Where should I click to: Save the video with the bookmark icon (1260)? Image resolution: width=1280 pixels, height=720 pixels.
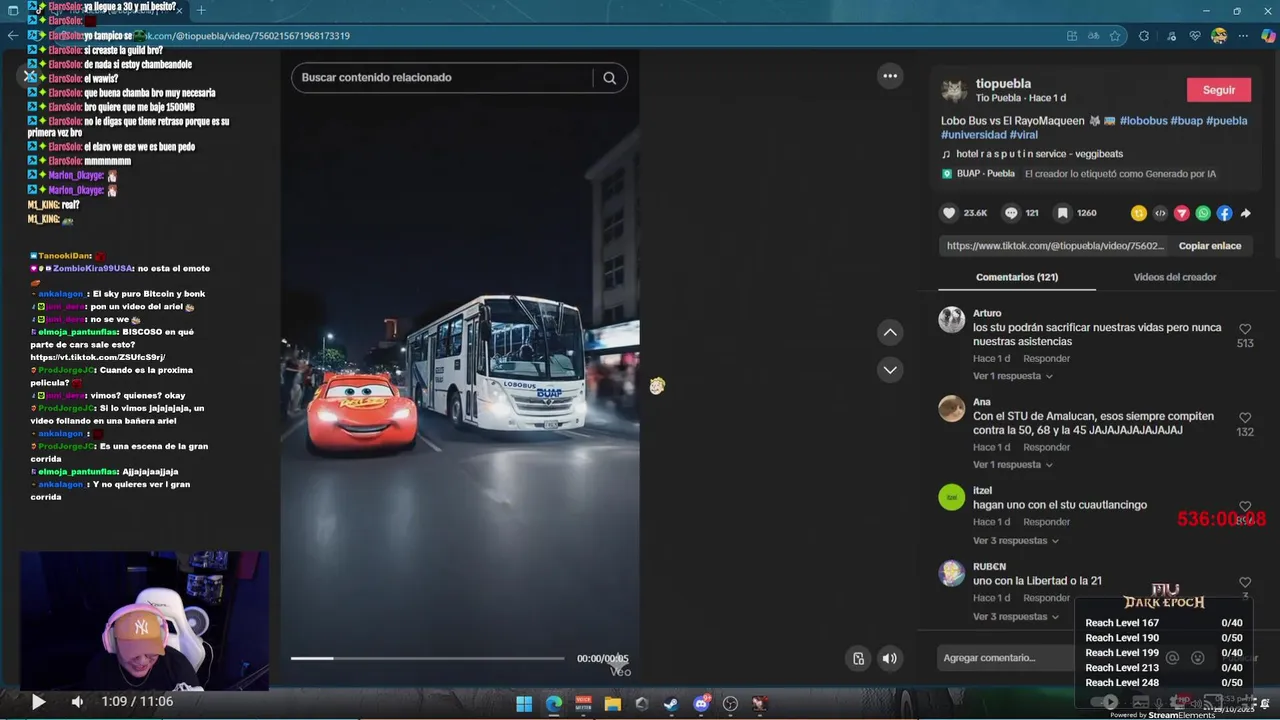coord(1063,213)
